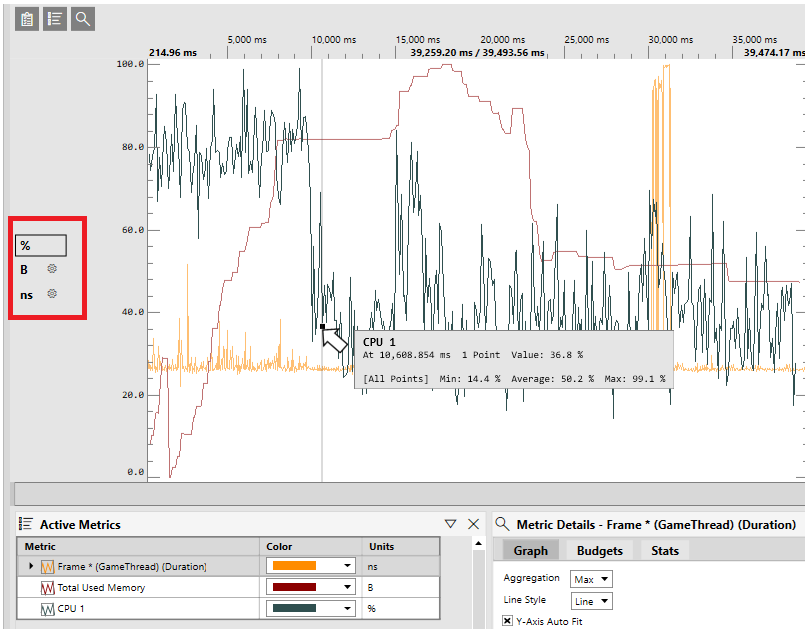Select the % axis unit button
809x638 pixels.
tap(41, 246)
